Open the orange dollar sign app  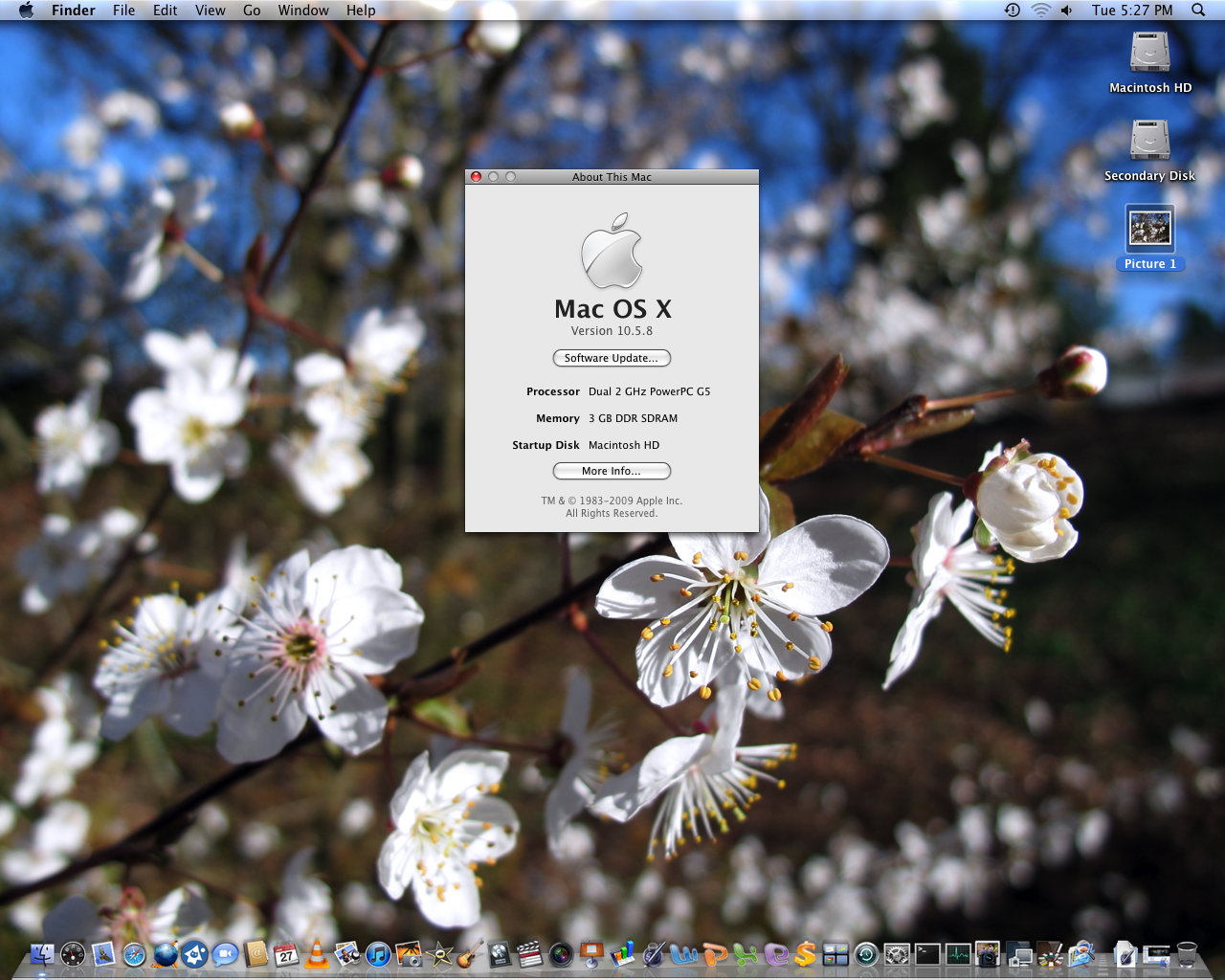[x=805, y=954]
